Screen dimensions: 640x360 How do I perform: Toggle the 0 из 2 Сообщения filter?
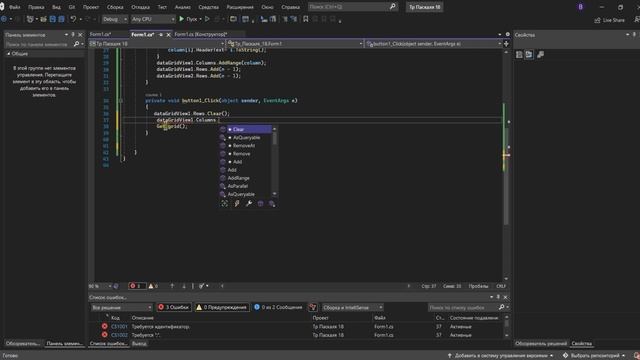tap(278, 307)
